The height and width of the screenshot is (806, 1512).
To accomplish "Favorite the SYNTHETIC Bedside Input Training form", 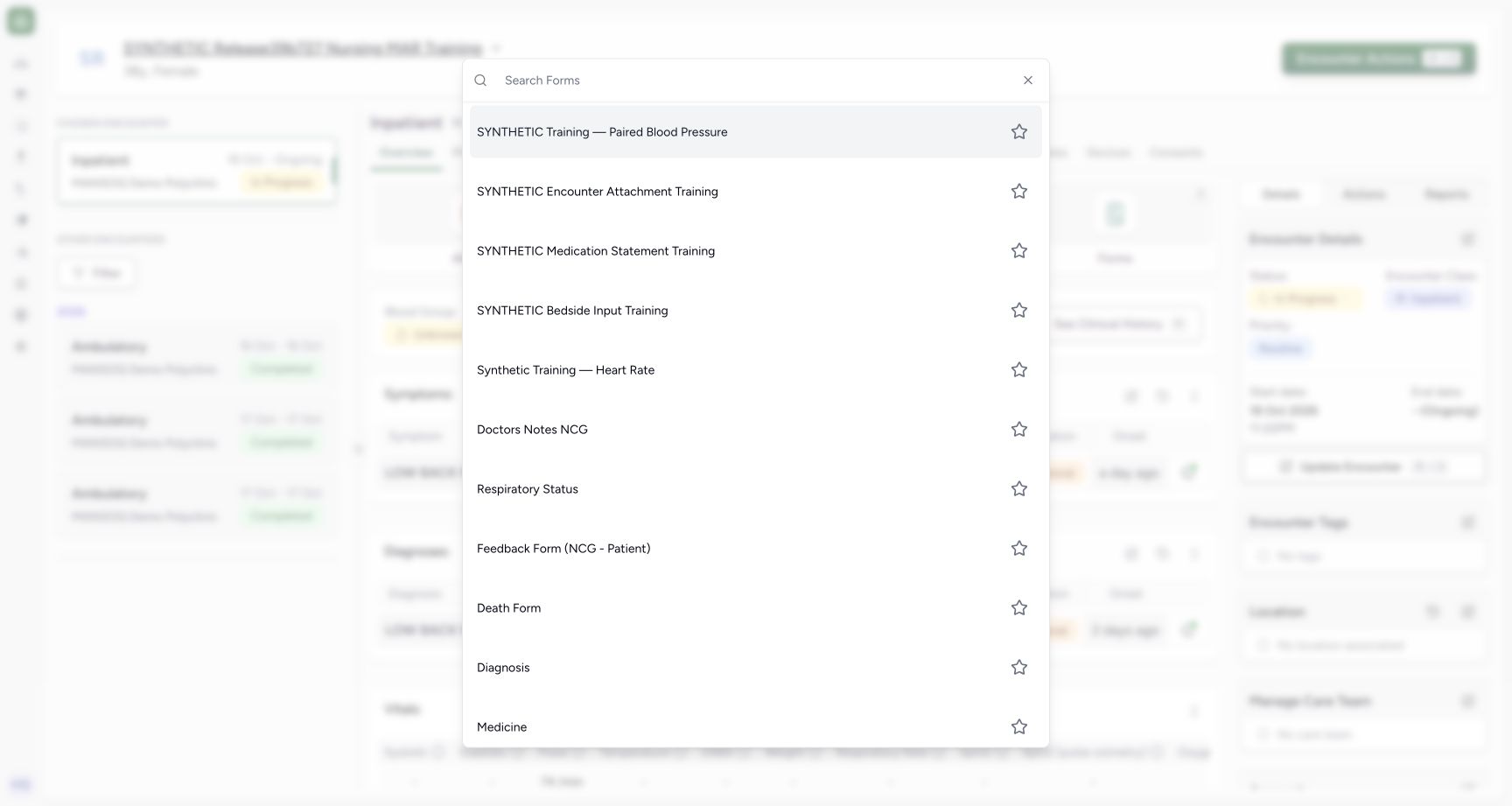I will (1019, 311).
